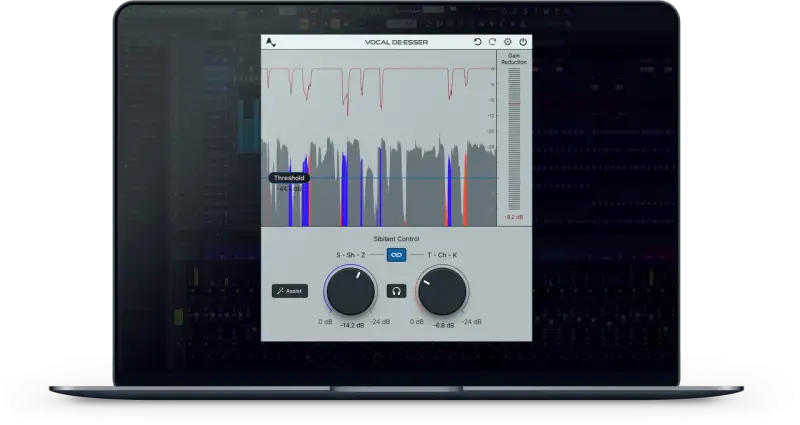Click the S - Sh - Z reduction knob
800x425 pixels.
point(351,291)
